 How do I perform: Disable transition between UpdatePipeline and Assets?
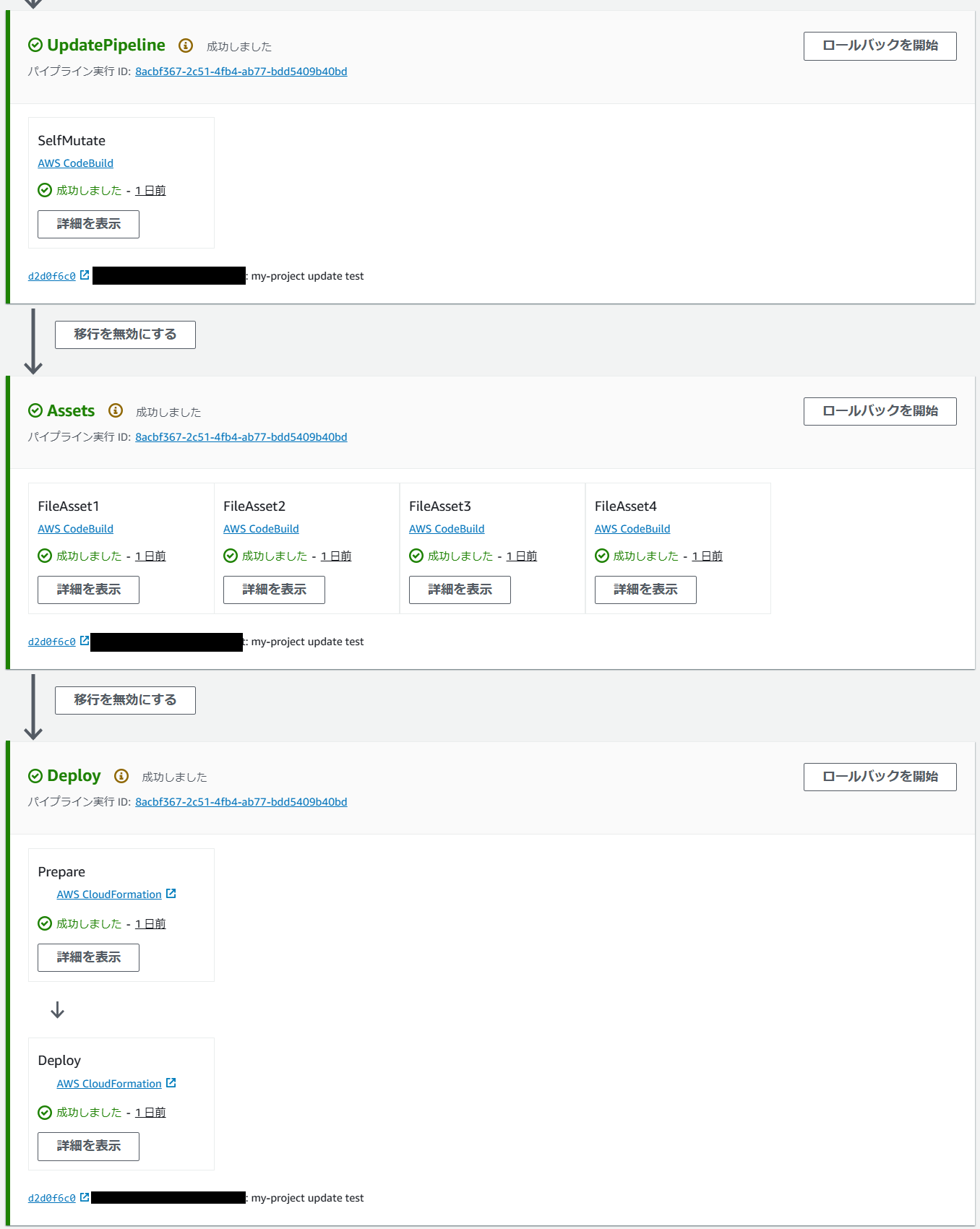[124, 334]
